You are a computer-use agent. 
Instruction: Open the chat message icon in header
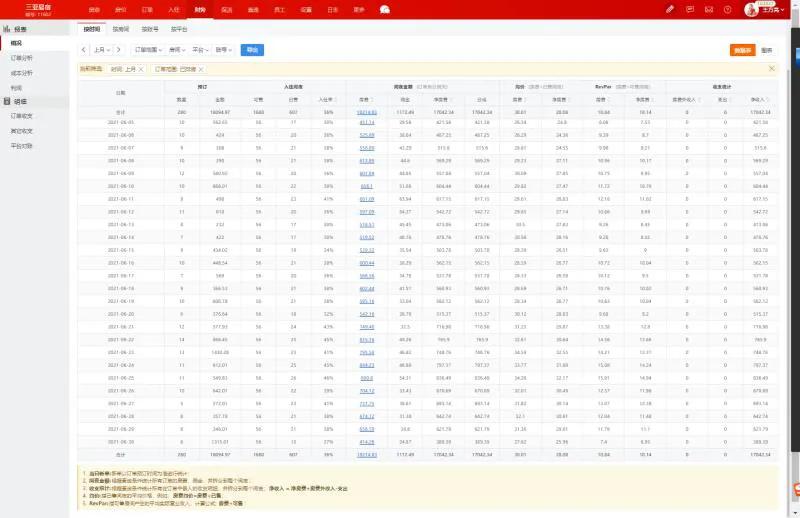coord(690,9)
